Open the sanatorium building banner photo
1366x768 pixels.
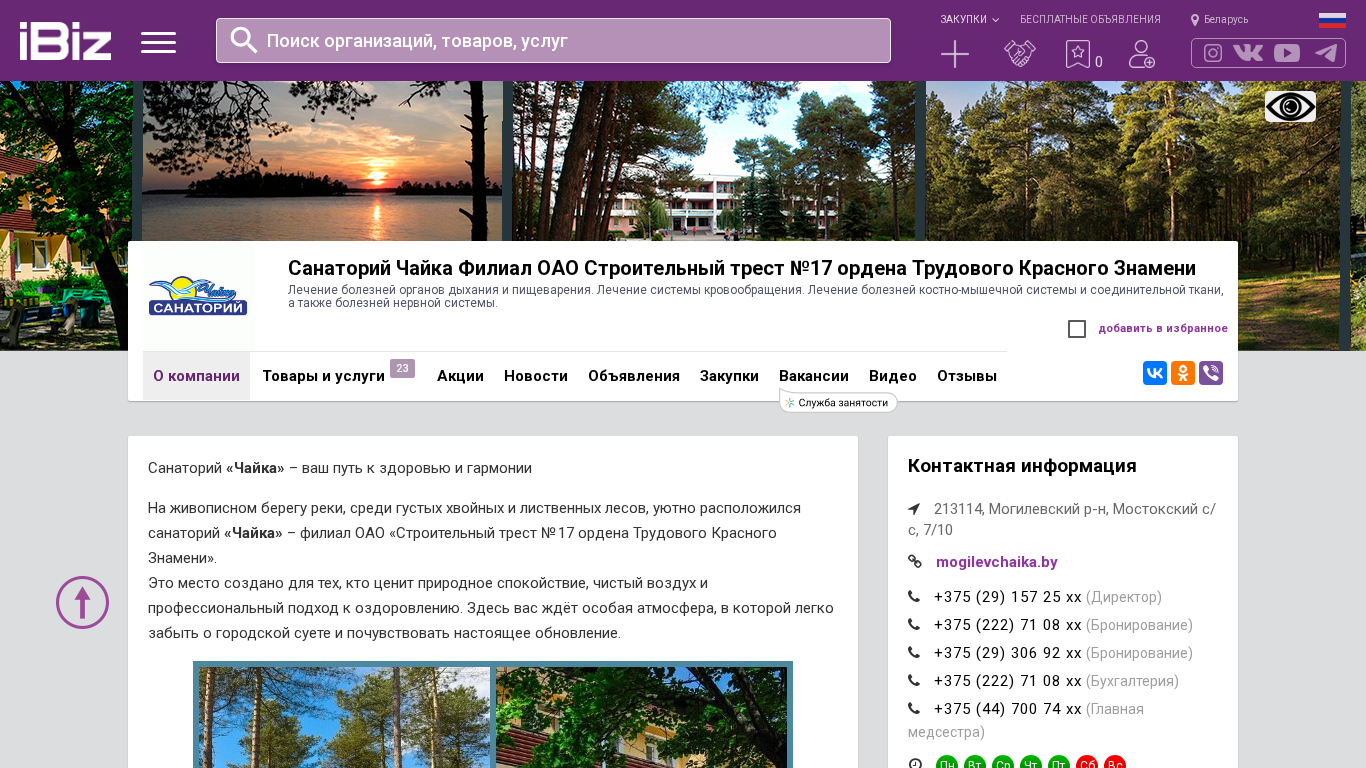pos(714,161)
